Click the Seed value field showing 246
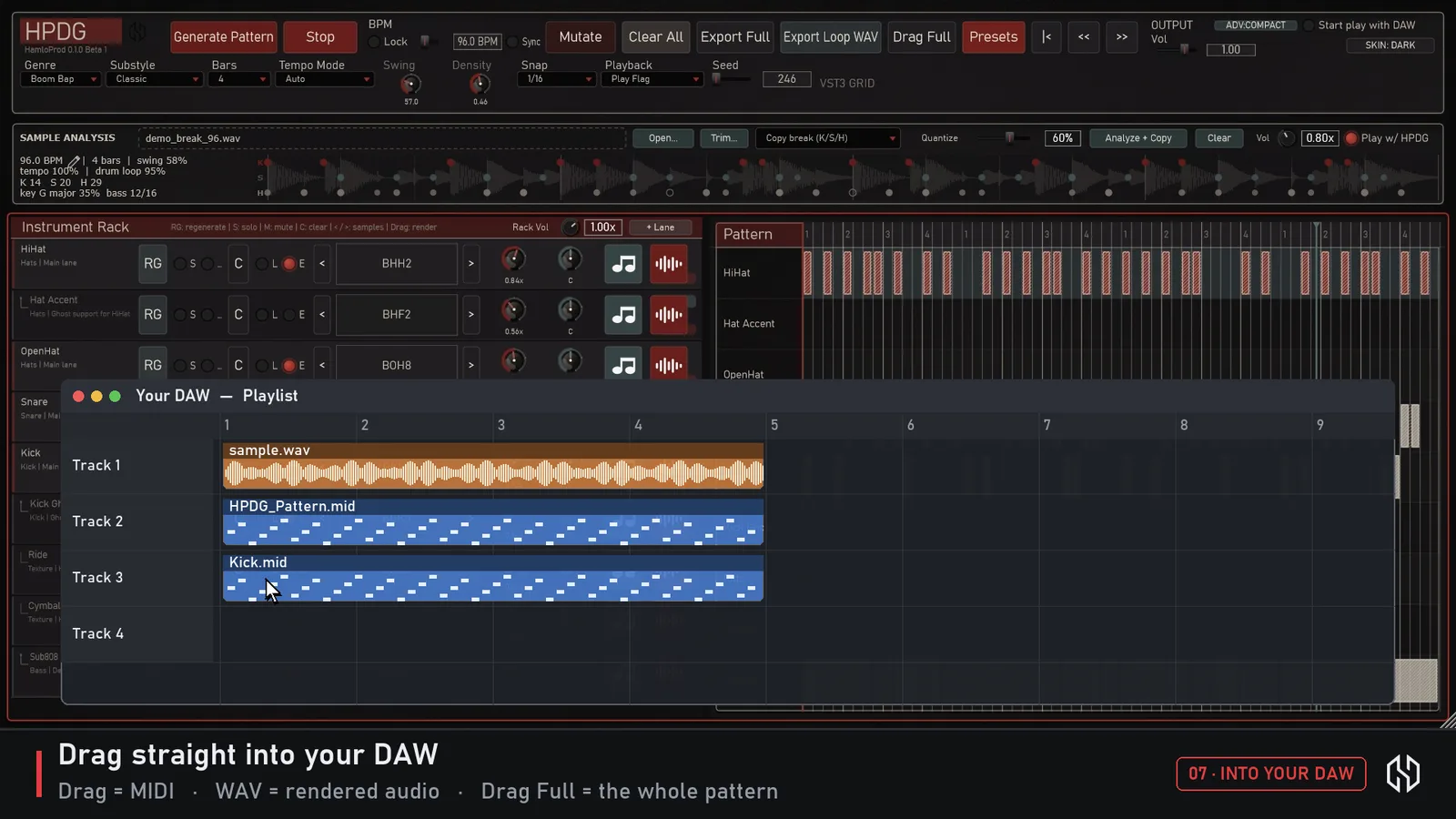This screenshot has width=1456, height=819. tap(787, 79)
